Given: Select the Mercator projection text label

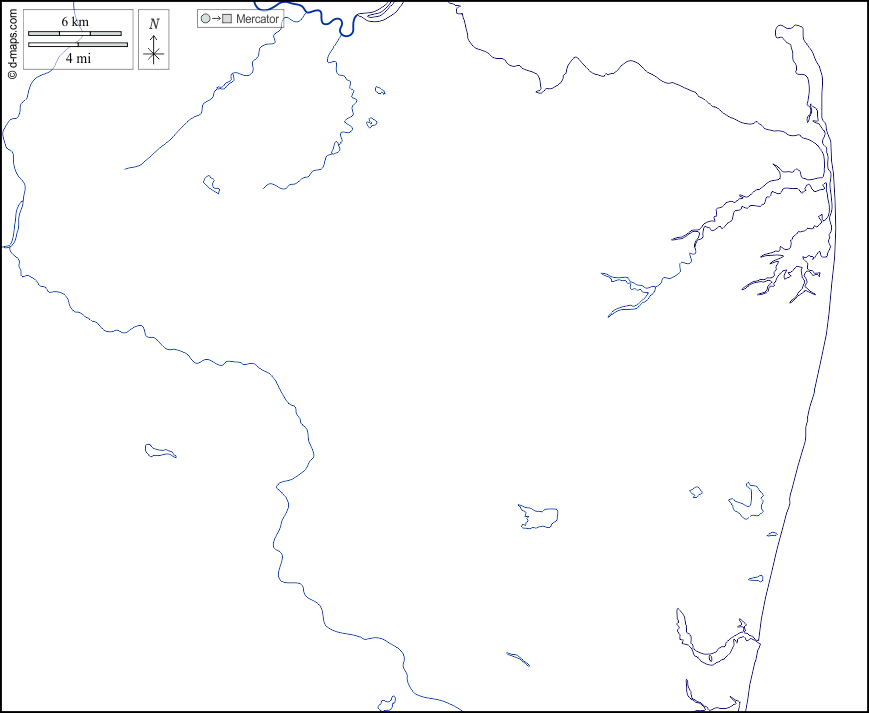Looking at the screenshot, I should [x=257, y=19].
